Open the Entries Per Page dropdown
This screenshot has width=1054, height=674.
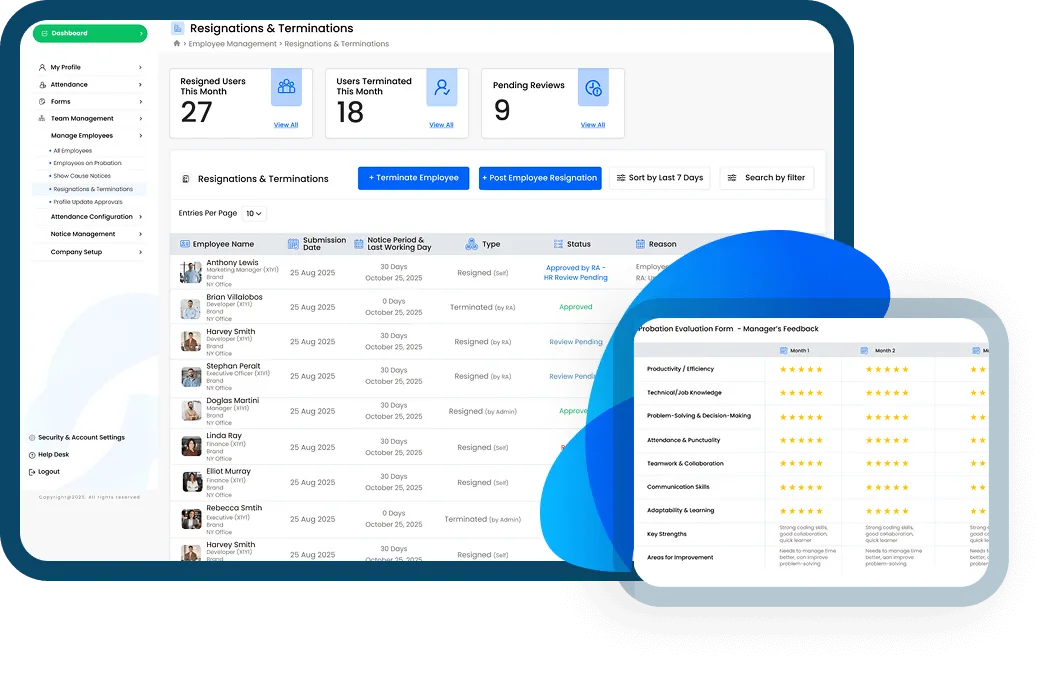tap(255, 214)
